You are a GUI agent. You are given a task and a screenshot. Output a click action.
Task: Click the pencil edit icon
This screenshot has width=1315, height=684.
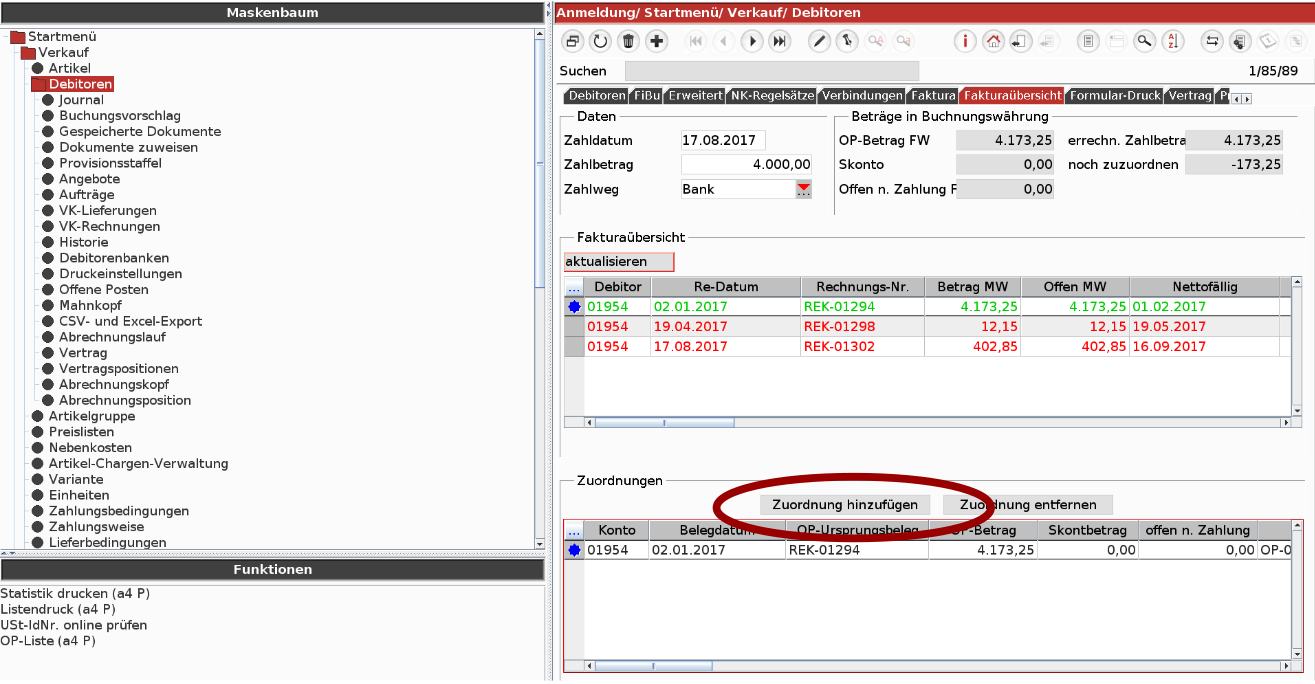[819, 41]
